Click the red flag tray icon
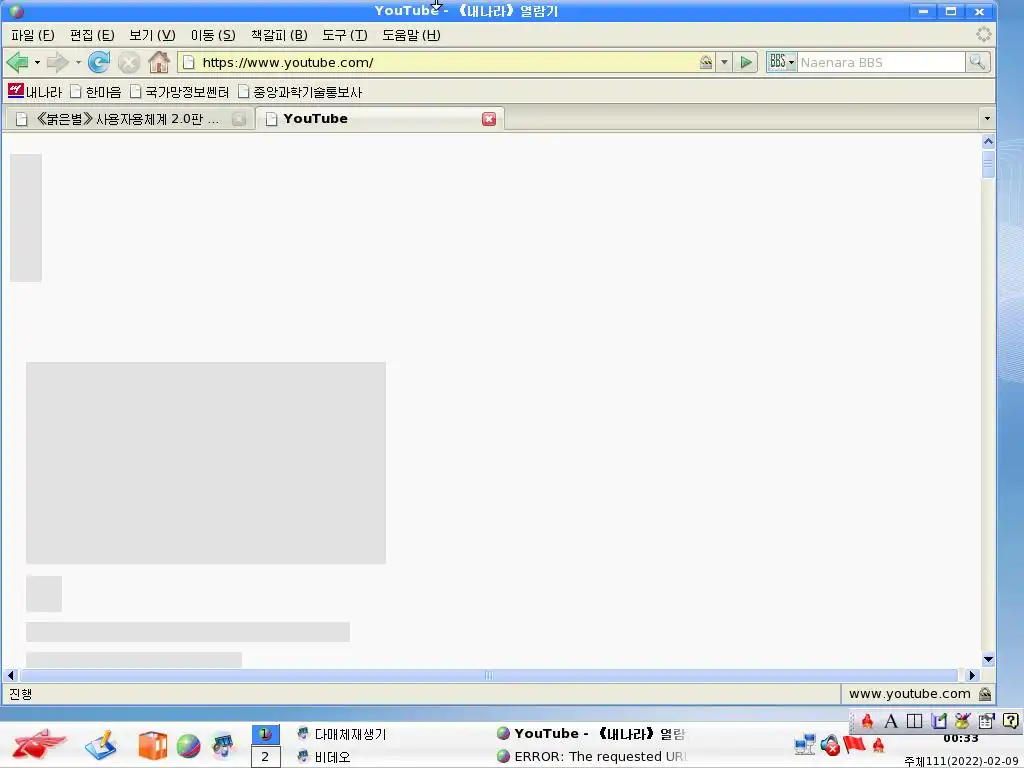Screen dimensions: 1024x768 pos(854,744)
